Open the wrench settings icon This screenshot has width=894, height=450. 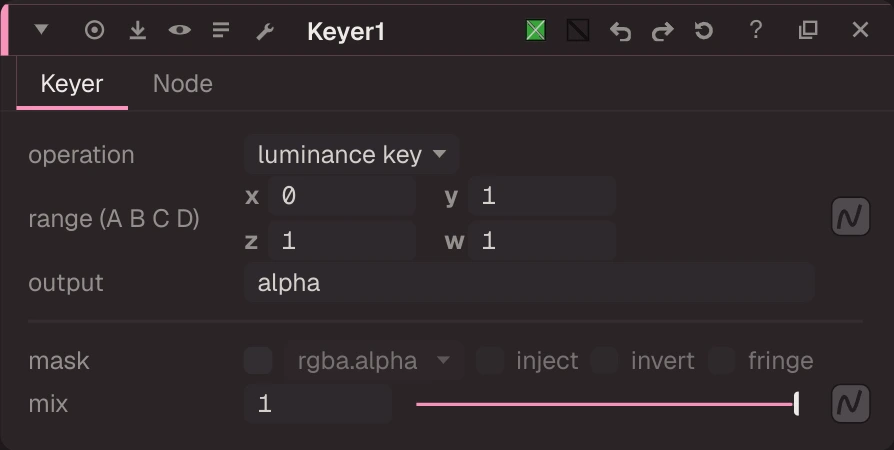coord(265,31)
